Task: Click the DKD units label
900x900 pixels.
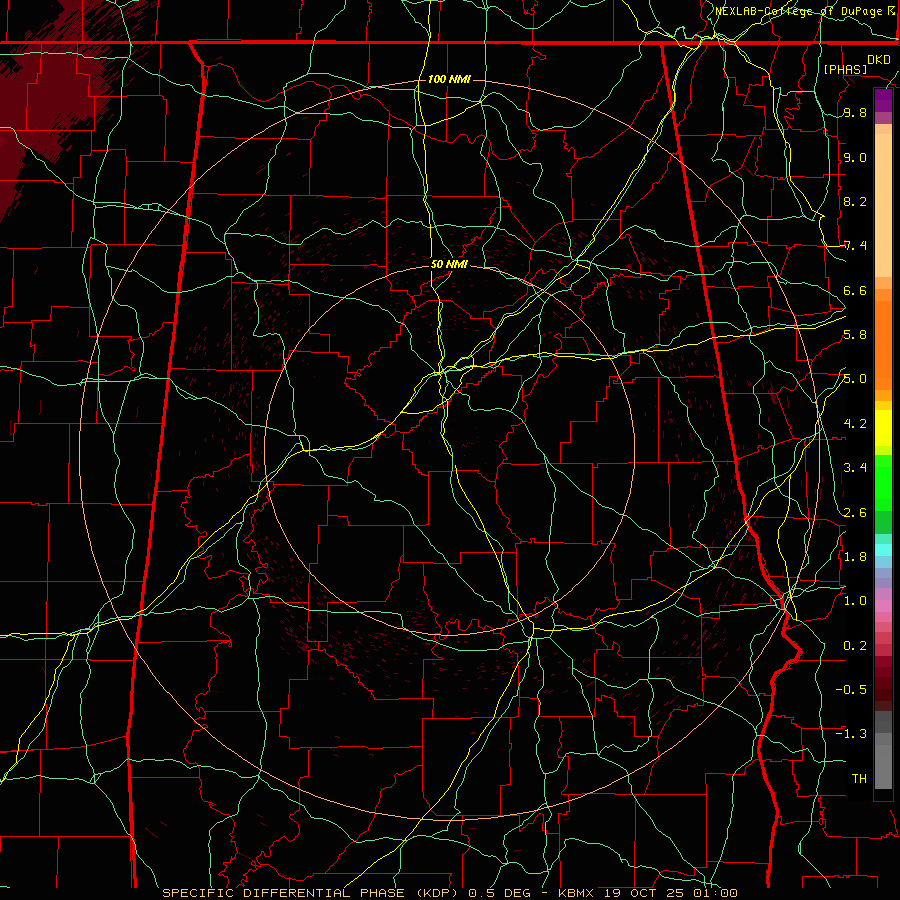Action: point(878,60)
